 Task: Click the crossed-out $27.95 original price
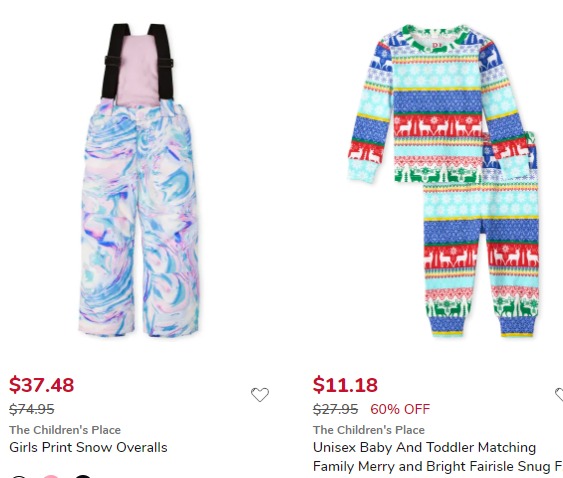point(335,409)
